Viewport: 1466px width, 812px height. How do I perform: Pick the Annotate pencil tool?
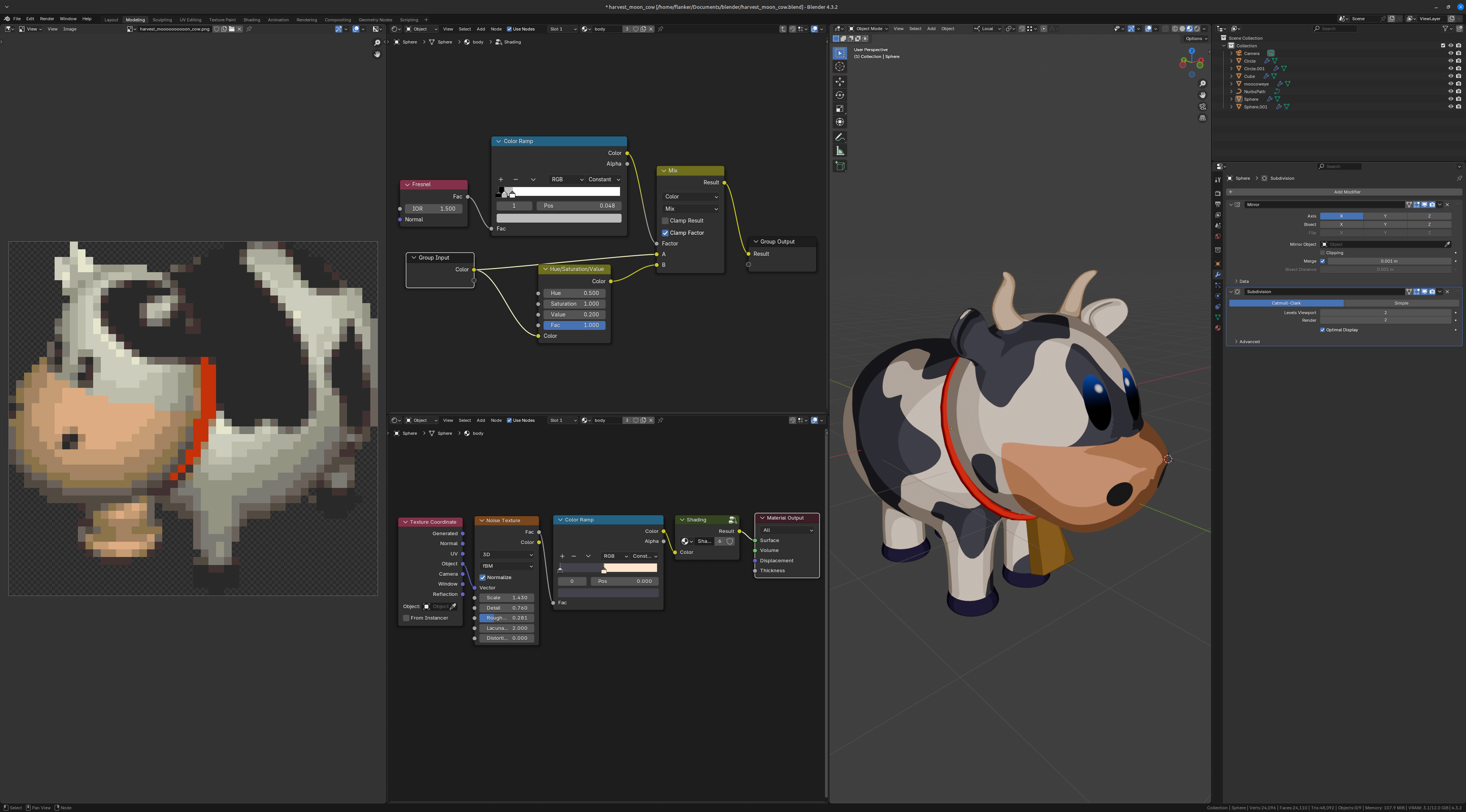[840, 137]
